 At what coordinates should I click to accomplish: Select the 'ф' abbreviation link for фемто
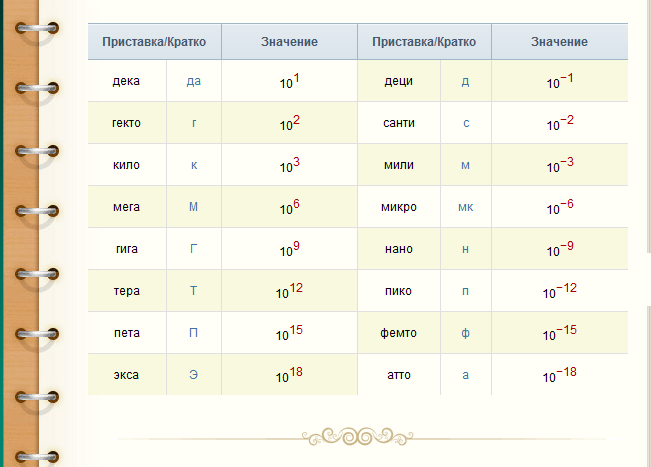[465, 333]
